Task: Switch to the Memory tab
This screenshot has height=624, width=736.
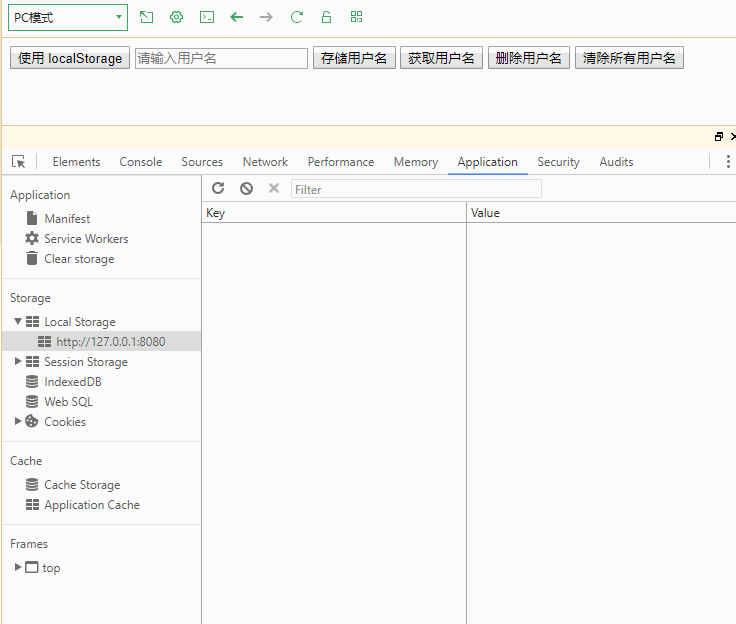Action: (x=416, y=162)
